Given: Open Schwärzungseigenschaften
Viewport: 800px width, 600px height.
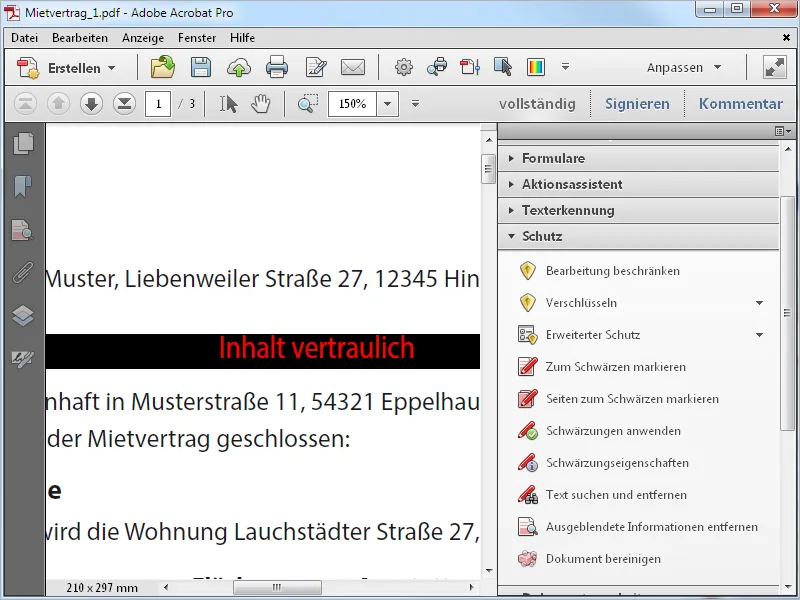Looking at the screenshot, I should (x=604, y=463).
